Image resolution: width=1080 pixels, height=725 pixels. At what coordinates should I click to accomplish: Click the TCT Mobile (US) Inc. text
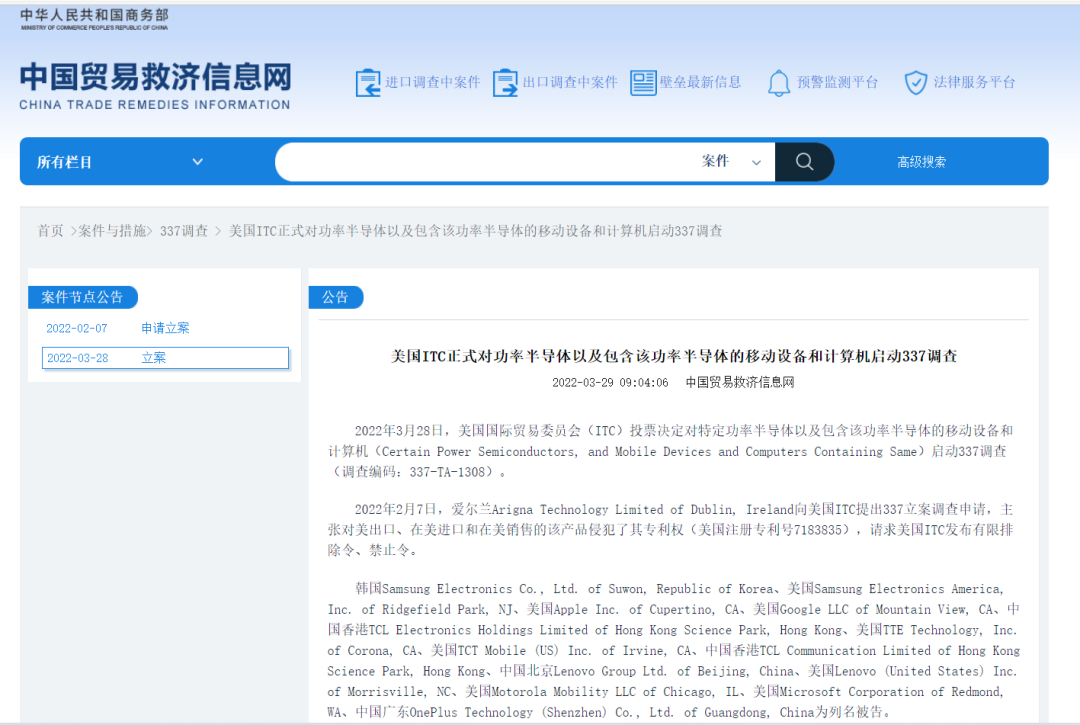(x=524, y=651)
